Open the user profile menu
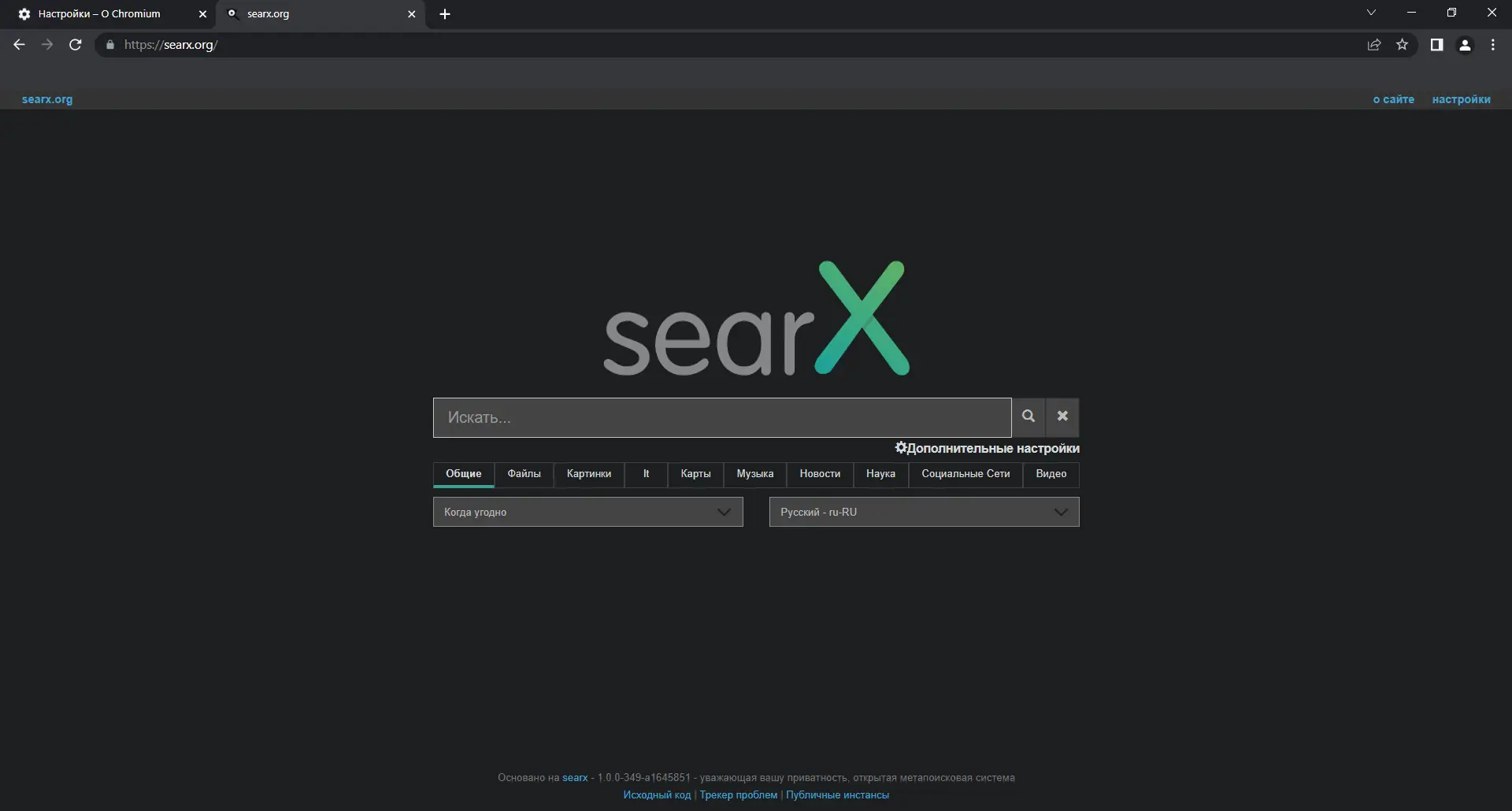Image resolution: width=1512 pixels, height=811 pixels. [1466, 45]
